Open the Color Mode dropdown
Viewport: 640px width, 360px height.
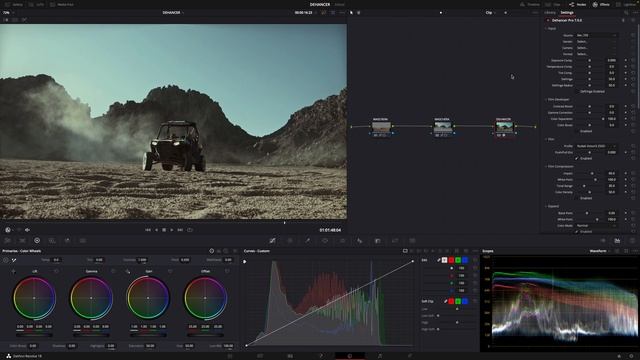click(x=596, y=225)
